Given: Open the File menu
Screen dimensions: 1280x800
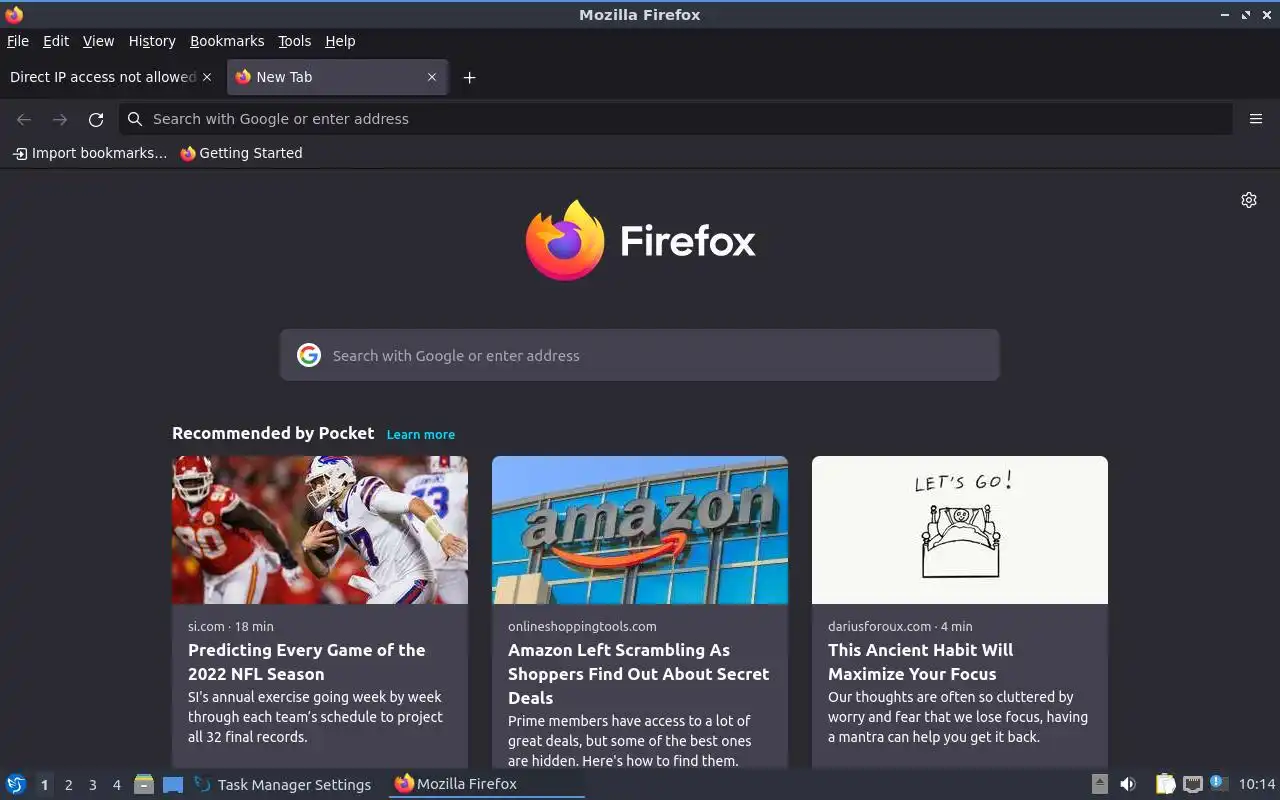Looking at the screenshot, I should point(18,41).
